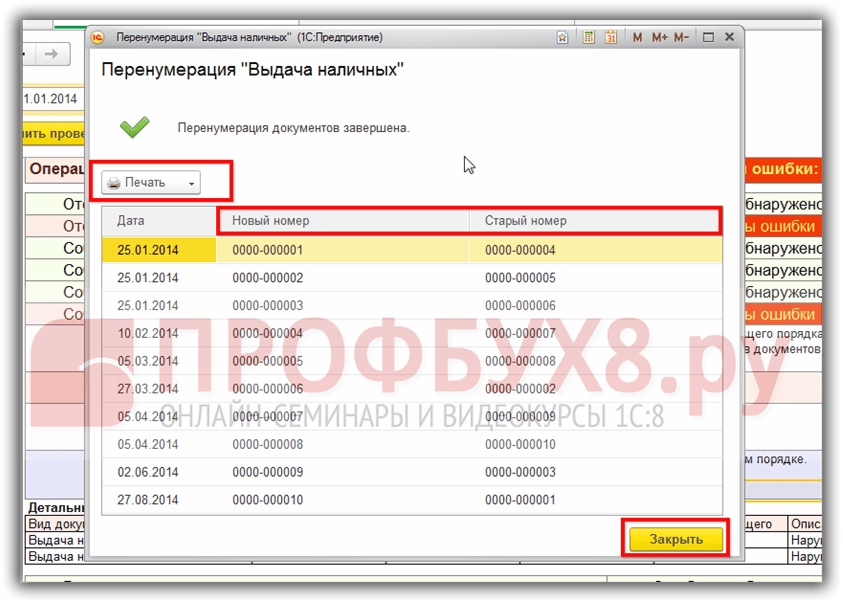Select the cell with new number 0000-000009

[x=267, y=472]
